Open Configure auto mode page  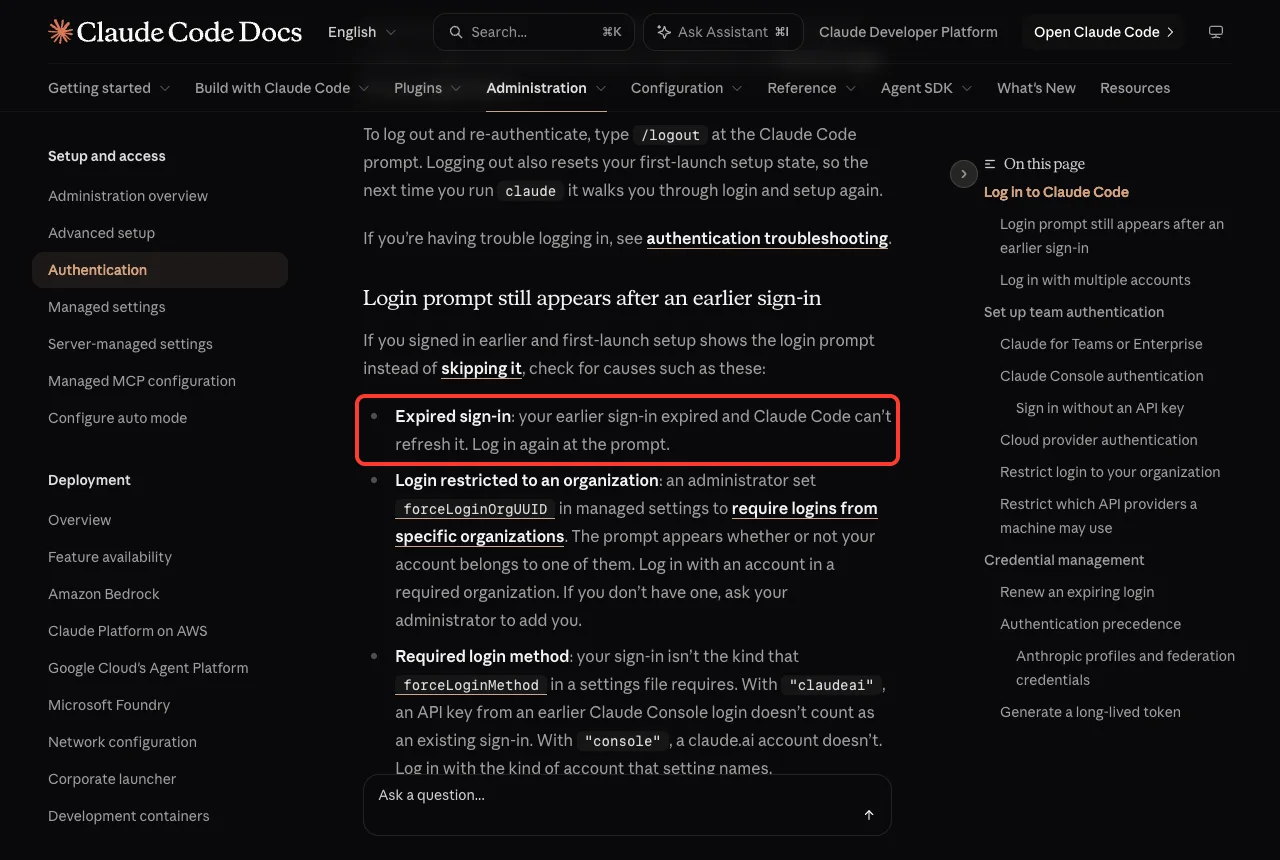(x=117, y=418)
